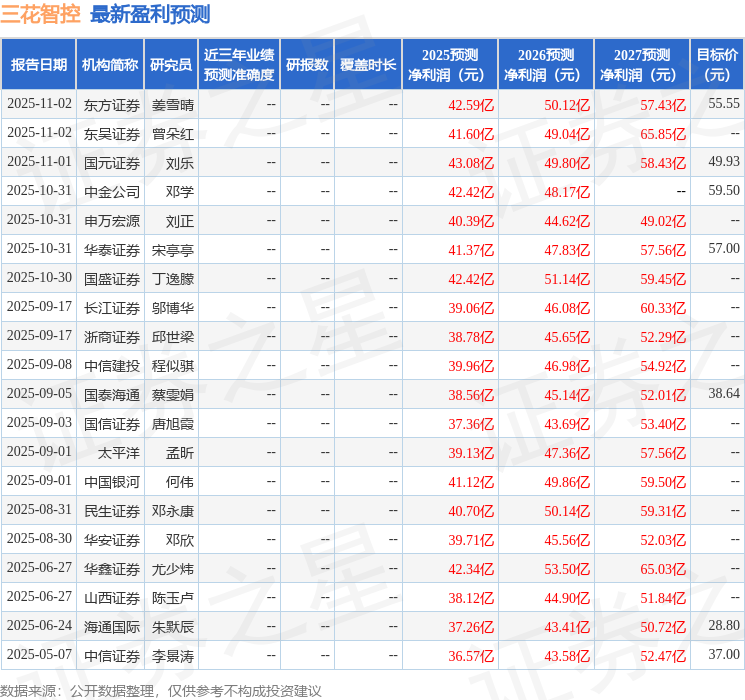
Task: Click the 机构简称 column header
Action: pyautogui.click(x=110, y=64)
